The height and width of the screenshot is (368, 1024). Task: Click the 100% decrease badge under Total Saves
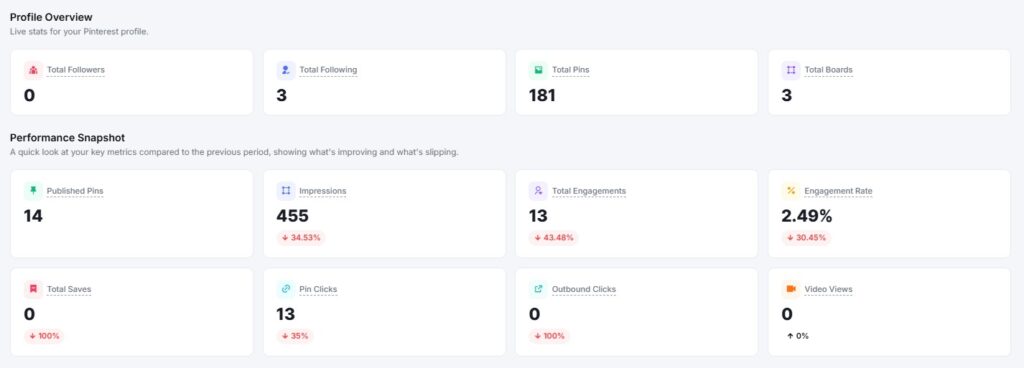pos(44,336)
